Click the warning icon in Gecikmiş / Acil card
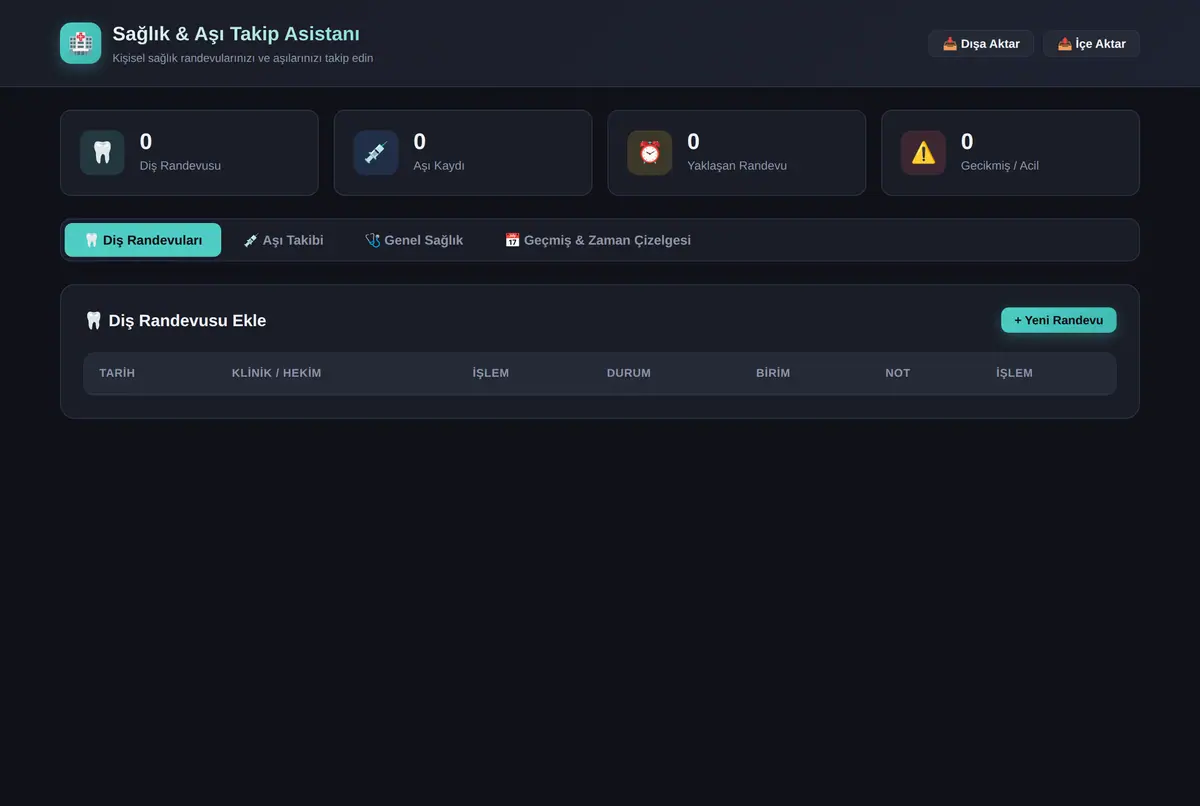Image resolution: width=1200 pixels, height=806 pixels. coord(923,153)
